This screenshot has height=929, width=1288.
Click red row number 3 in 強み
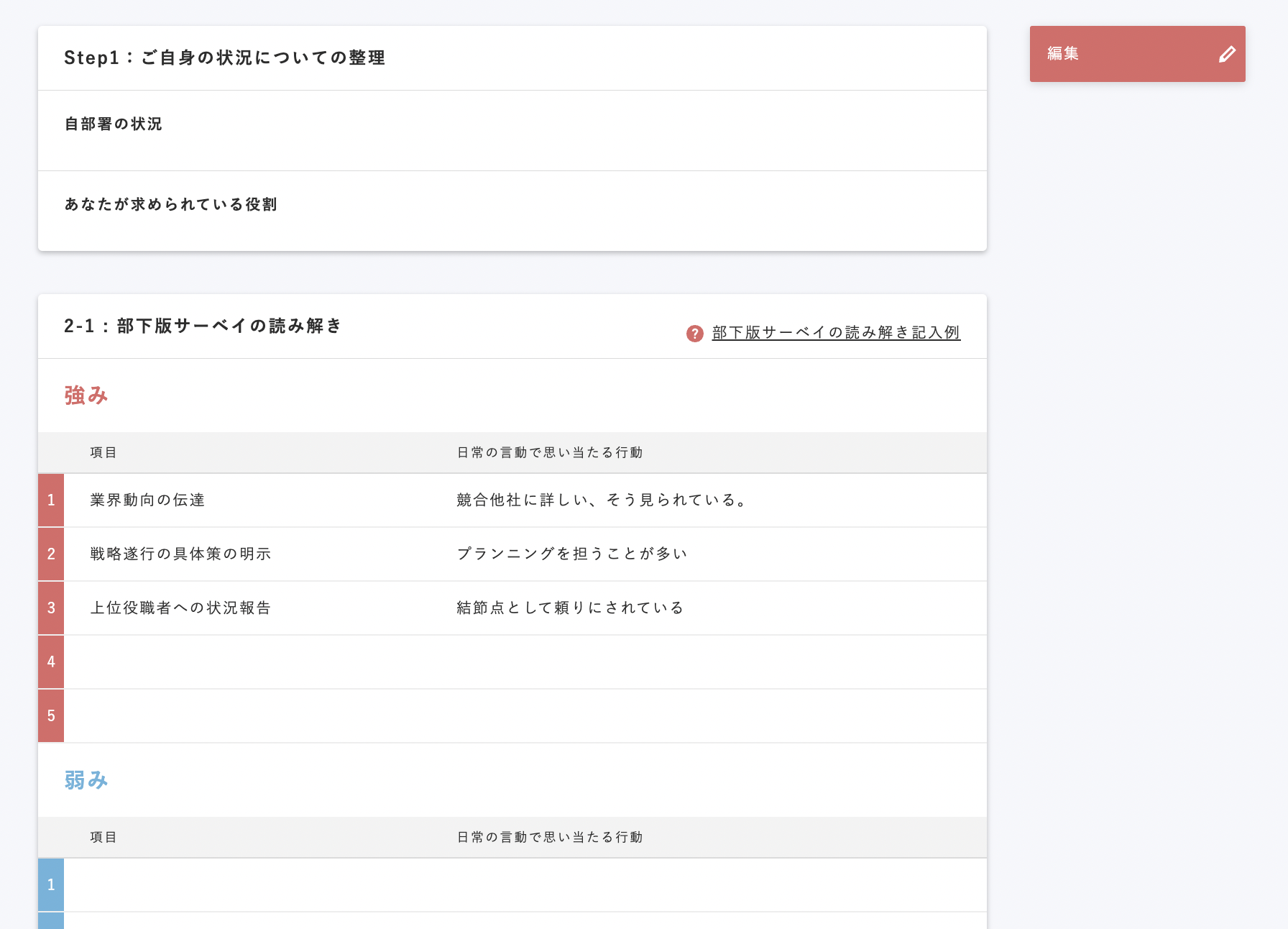coord(51,608)
